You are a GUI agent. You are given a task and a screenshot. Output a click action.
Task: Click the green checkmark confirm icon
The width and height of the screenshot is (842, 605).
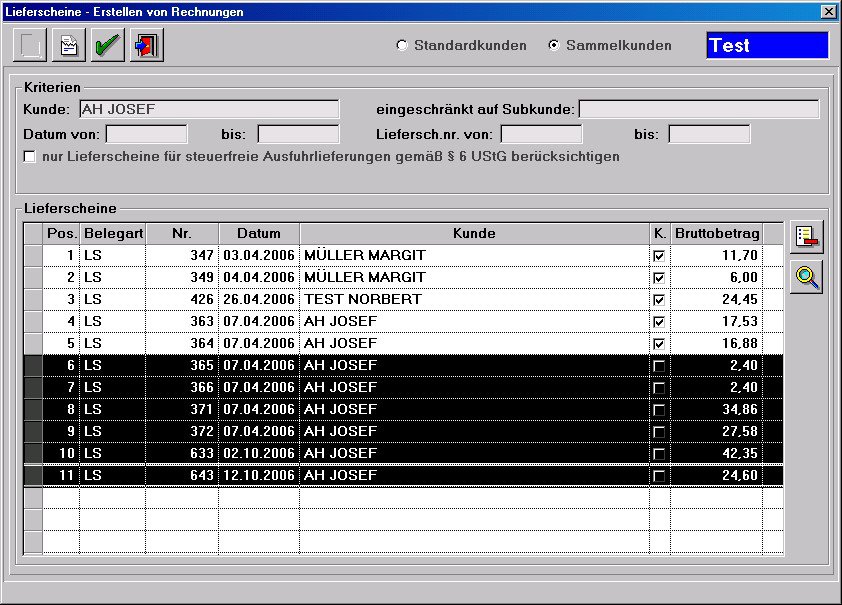(107, 44)
